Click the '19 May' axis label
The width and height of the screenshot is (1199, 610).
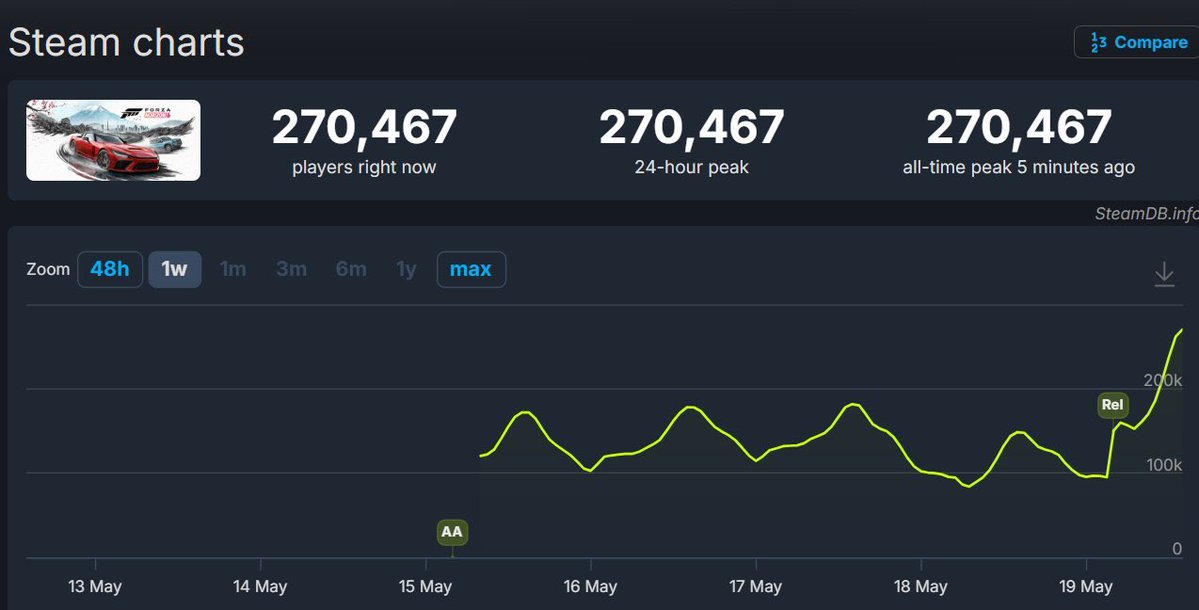[1086, 586]
